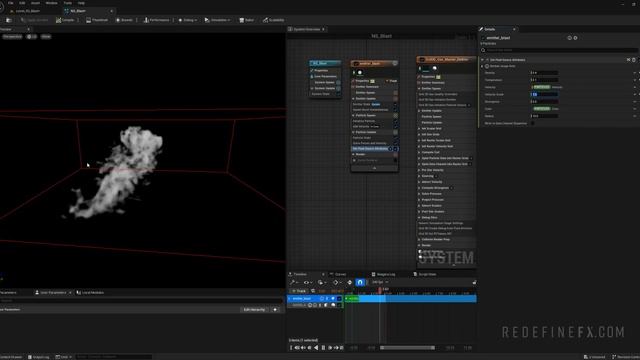
Task: Open the timeline frame rate dropdown
Action: pyautogui.click(x=380, y=282)
